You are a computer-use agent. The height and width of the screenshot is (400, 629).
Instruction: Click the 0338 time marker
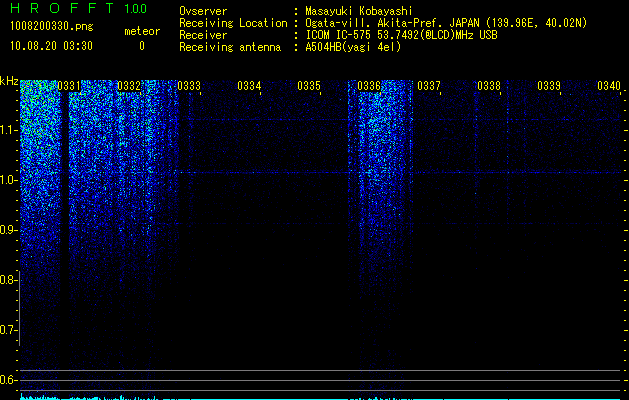489,86
